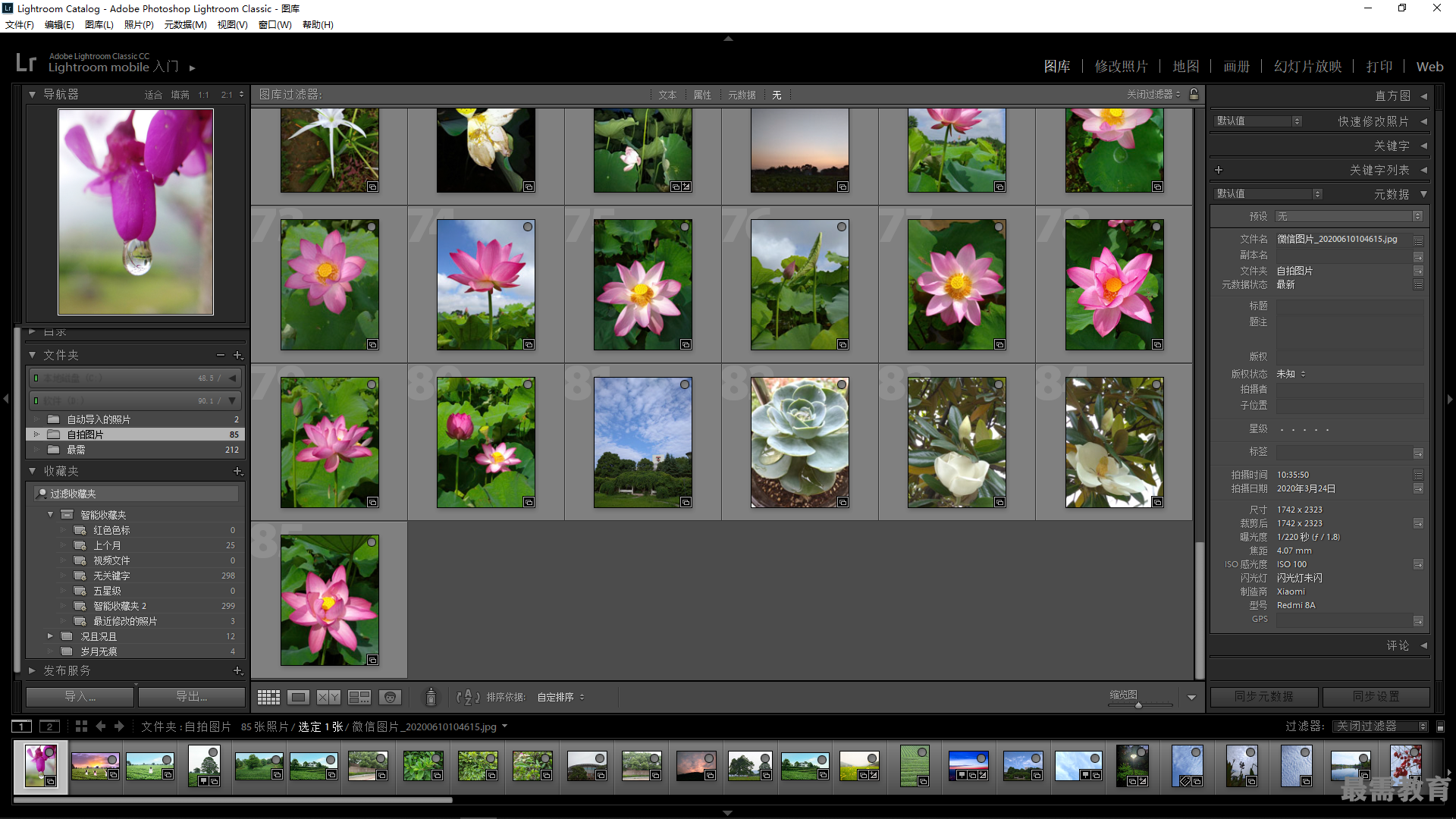Viewport: 1456px width, 819px height.
Task: Expand the Histogram (直方图) panel
Action: pyautogui.click(x=1423, y=96)
